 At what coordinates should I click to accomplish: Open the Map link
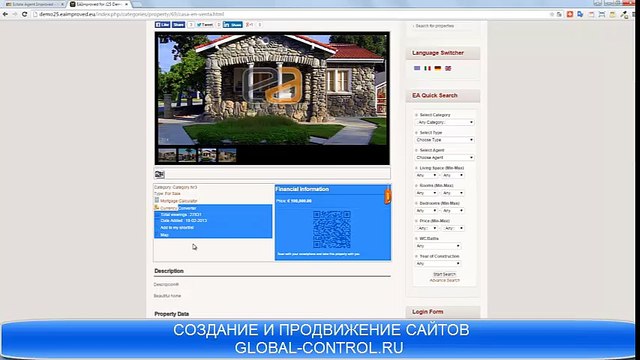pyautogui.click(x=164, y=235)
